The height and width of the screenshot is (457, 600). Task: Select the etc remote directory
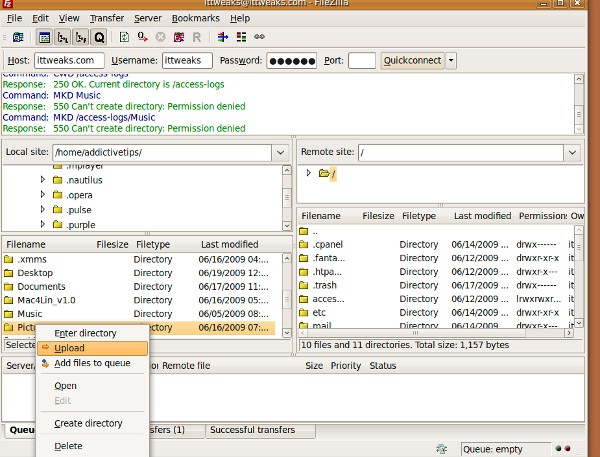click(436, 312)
